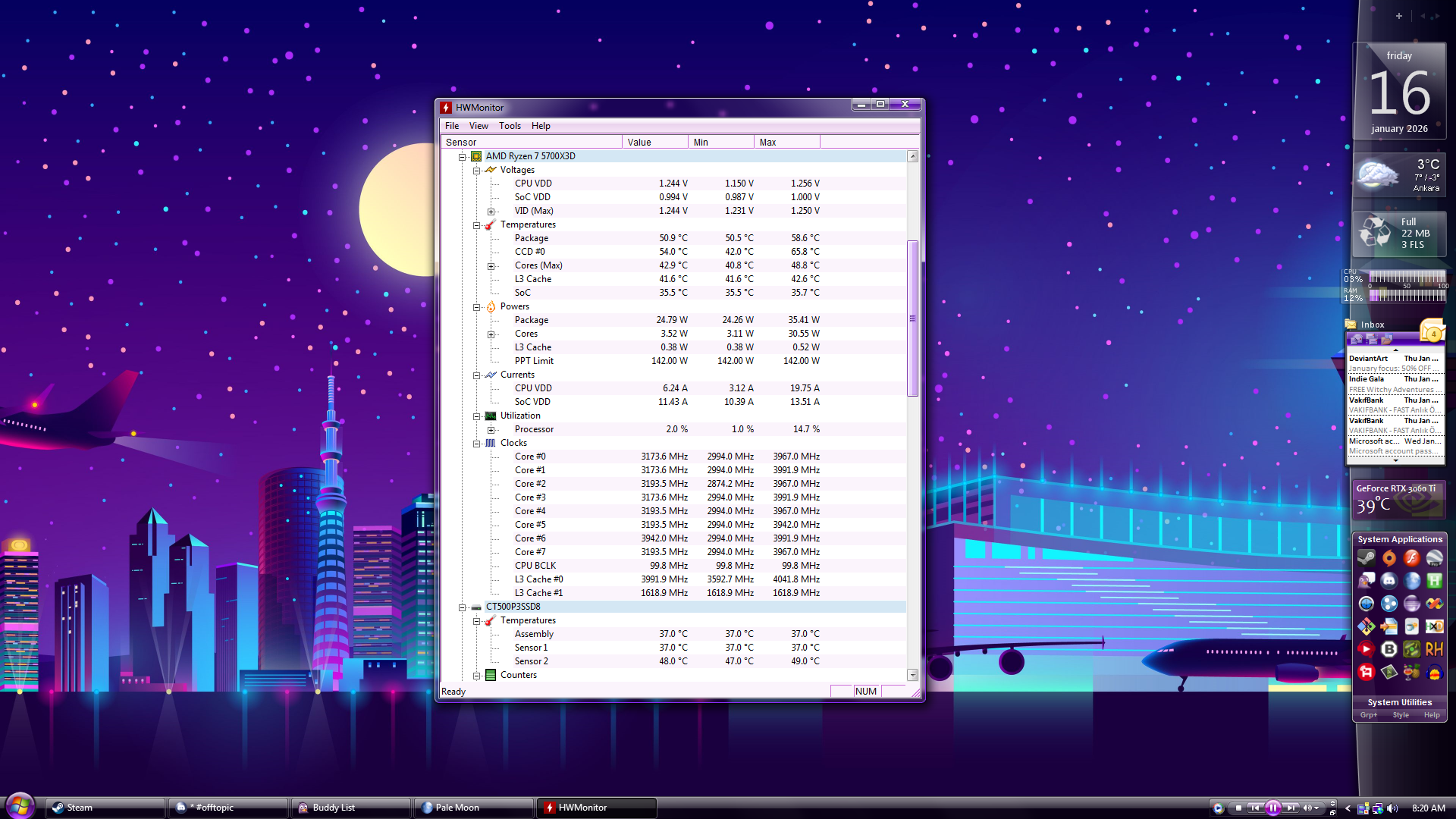Pause playback in the media player toolbar

(1273, 808)
